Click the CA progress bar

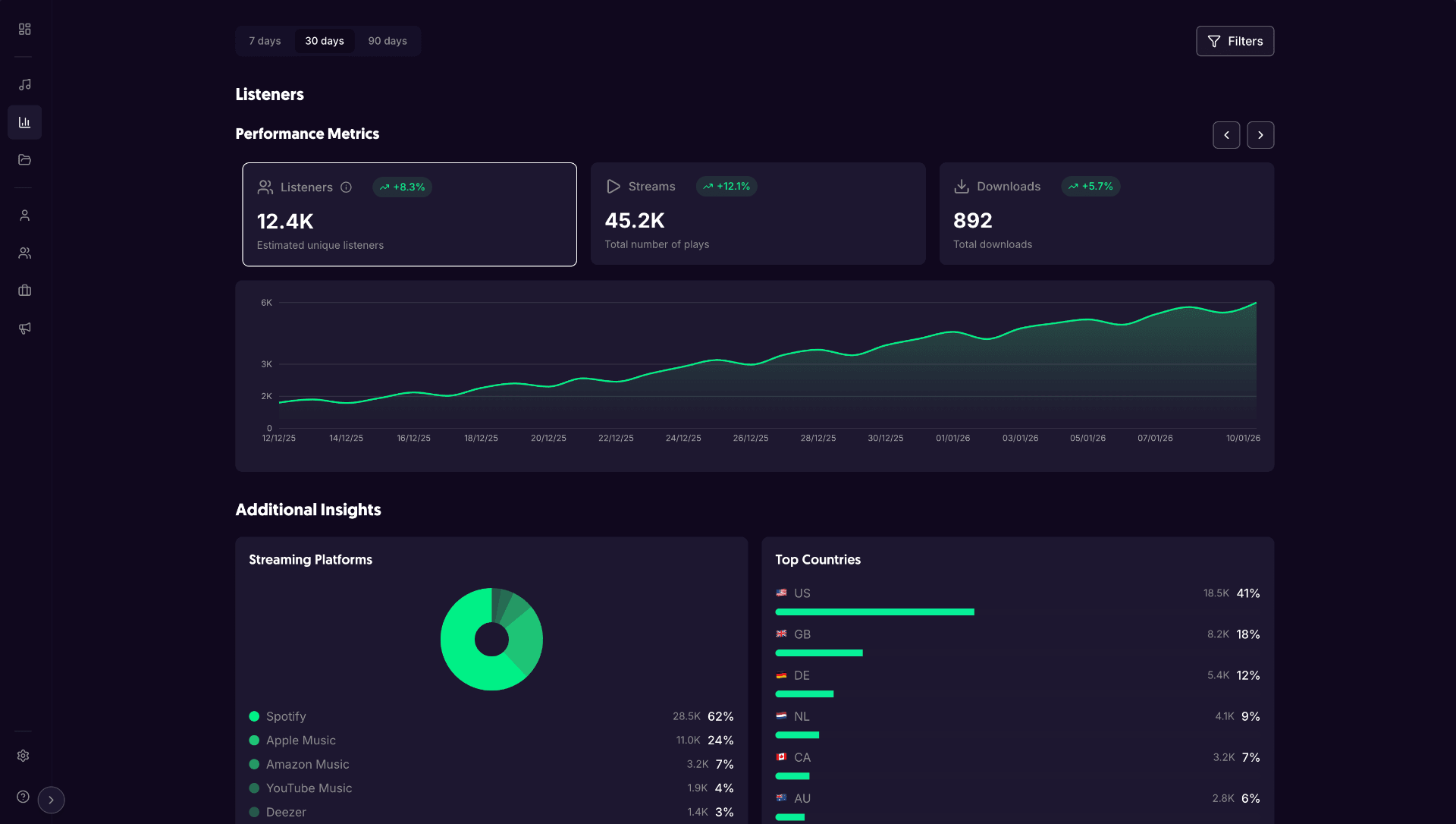[x=792, y=775]
